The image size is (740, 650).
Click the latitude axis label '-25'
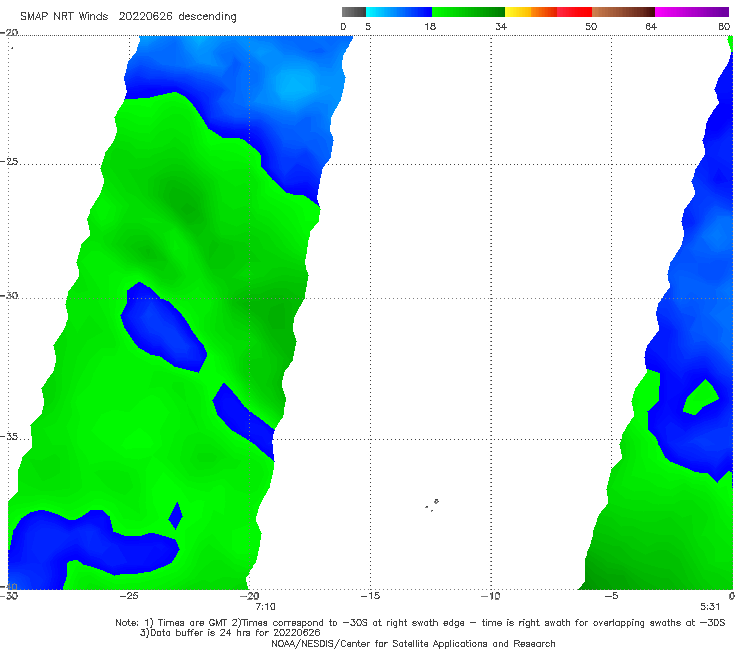pos(9,162)
